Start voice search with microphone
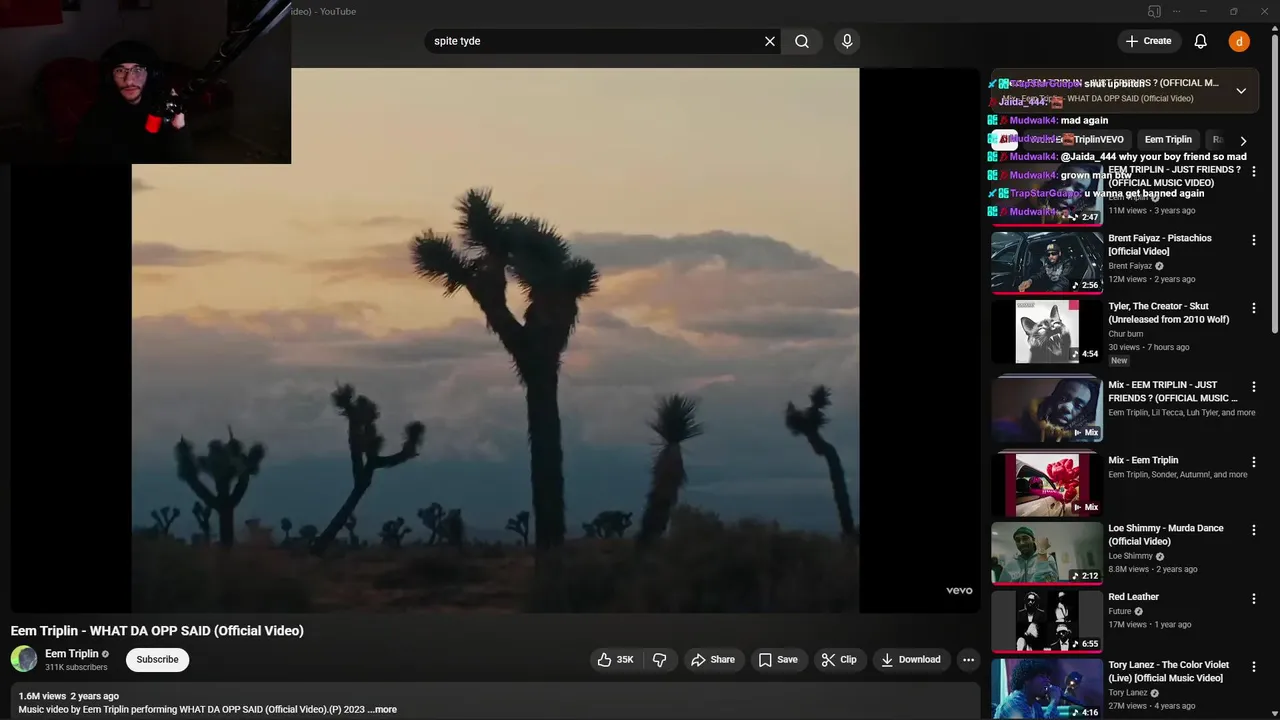Screen dimensions: 1280x720 (847, 41)
